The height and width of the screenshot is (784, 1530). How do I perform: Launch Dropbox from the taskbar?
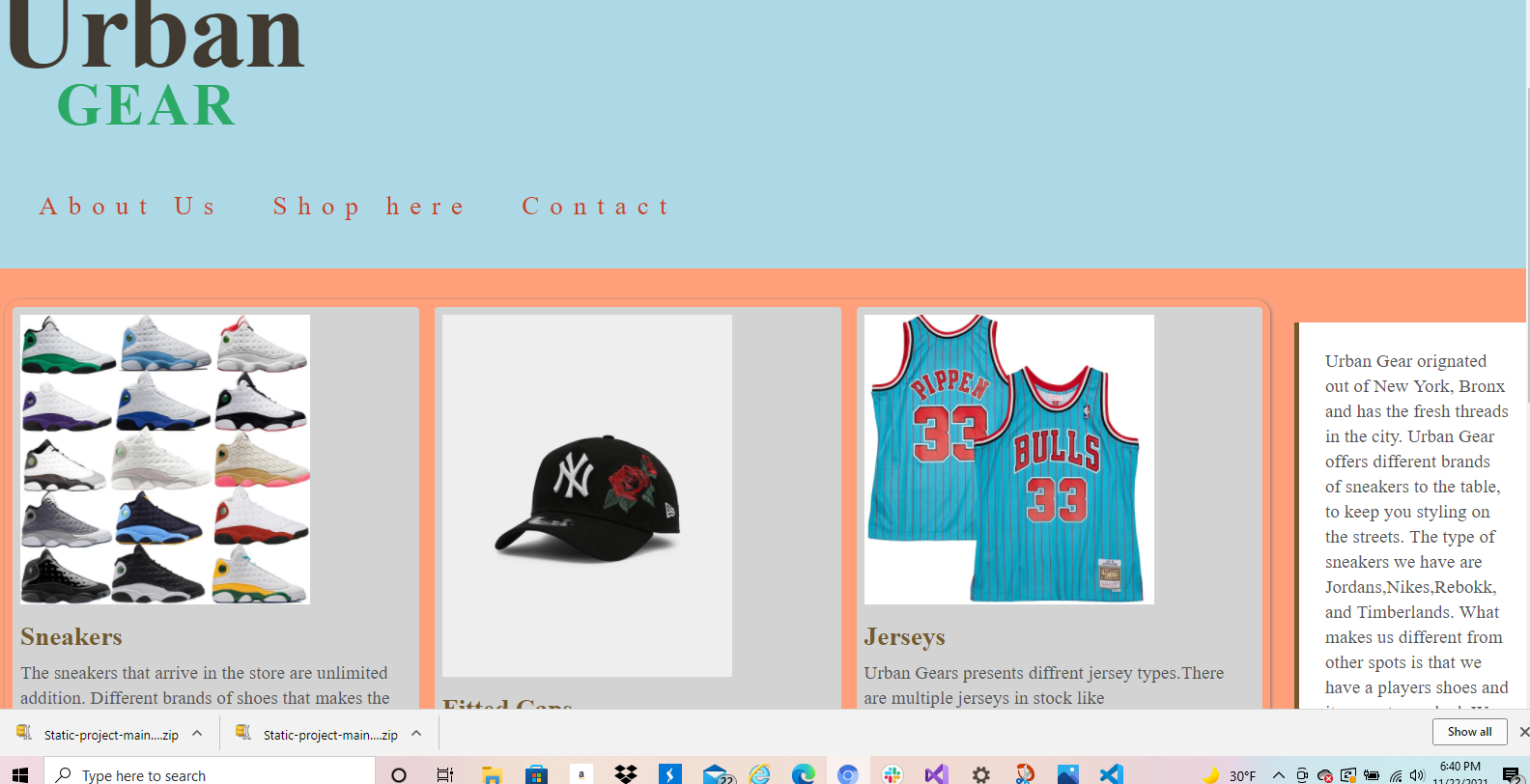tap(626, 774)
